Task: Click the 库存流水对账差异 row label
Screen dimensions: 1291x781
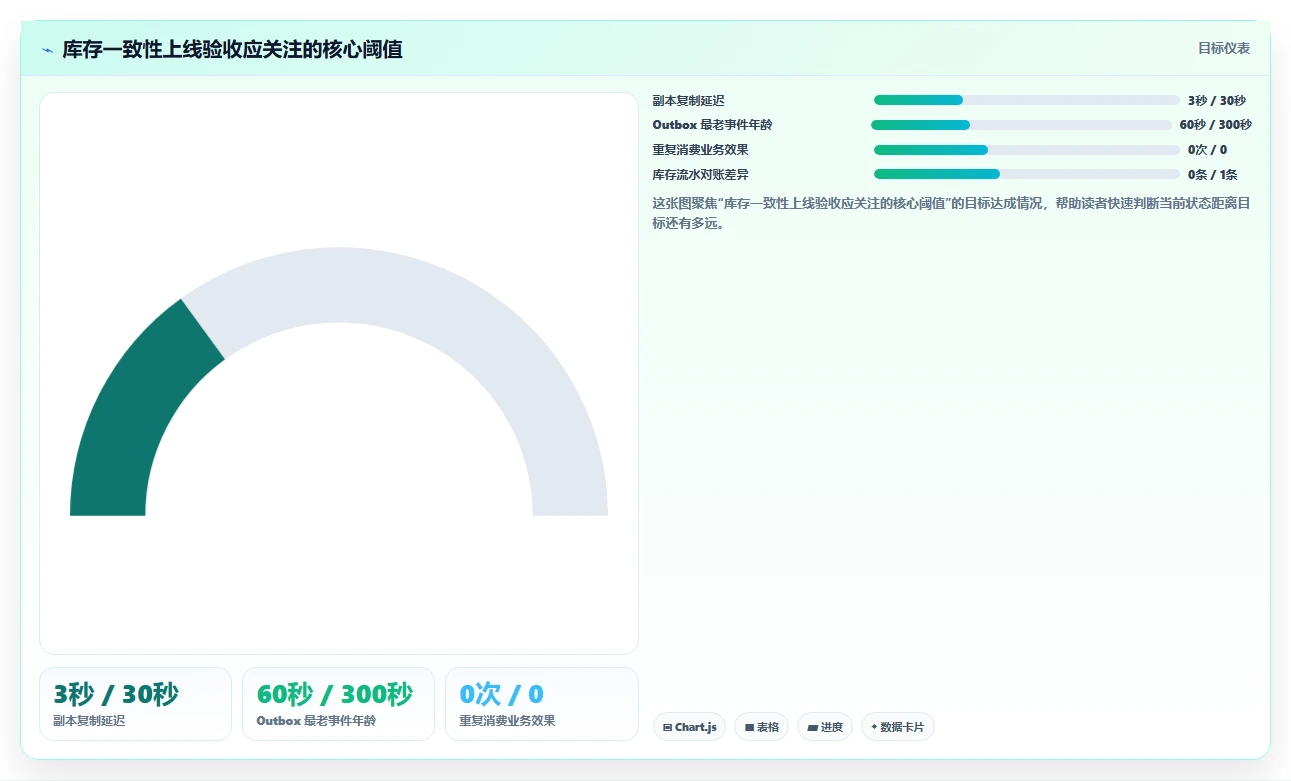Action: click(700, 174)
